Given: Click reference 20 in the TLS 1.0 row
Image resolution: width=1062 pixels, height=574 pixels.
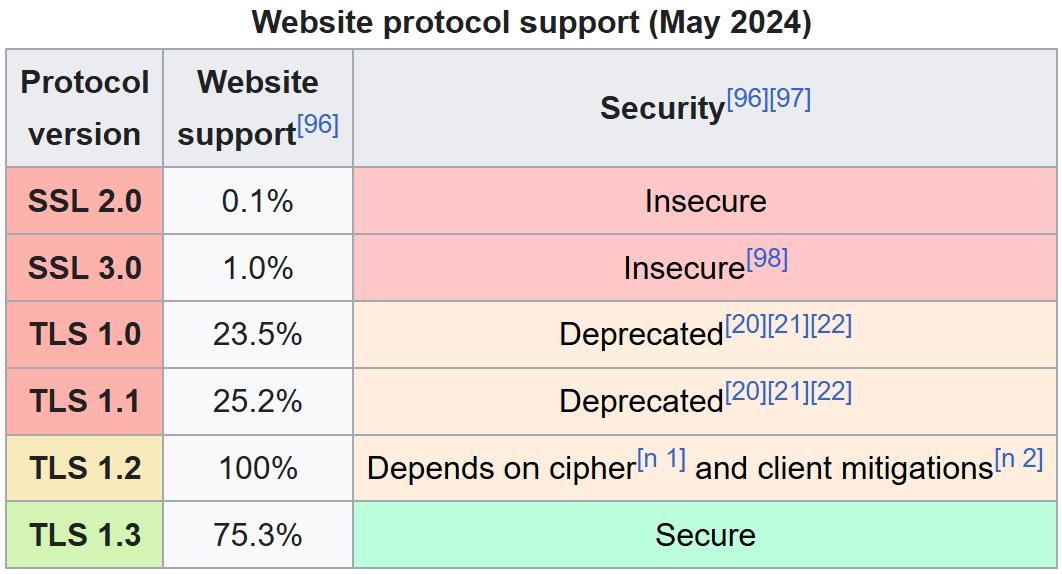Looking at the screenshot, I should (x=745, y=326).
